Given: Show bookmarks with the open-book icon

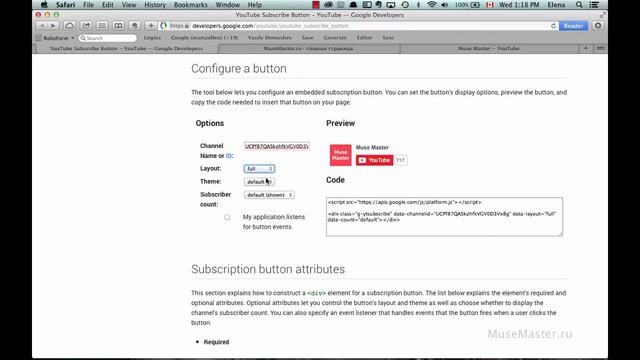Looking at the screenshot, I should point(118,26).
